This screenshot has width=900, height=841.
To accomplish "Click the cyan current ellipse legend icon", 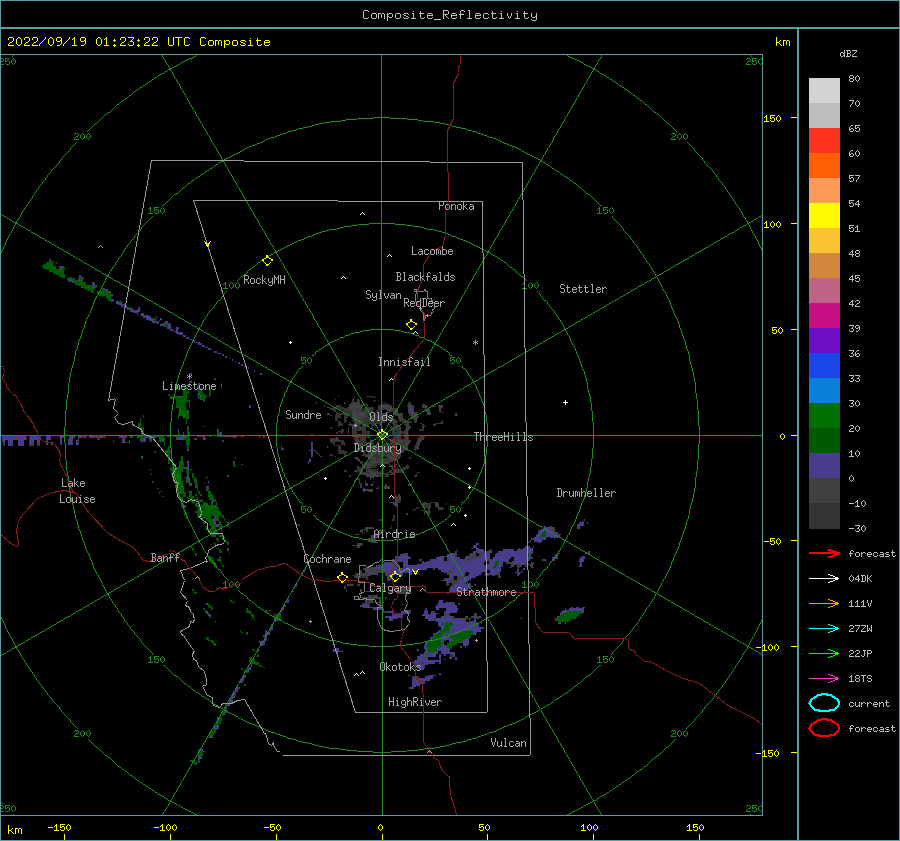I will coord(824,703).
